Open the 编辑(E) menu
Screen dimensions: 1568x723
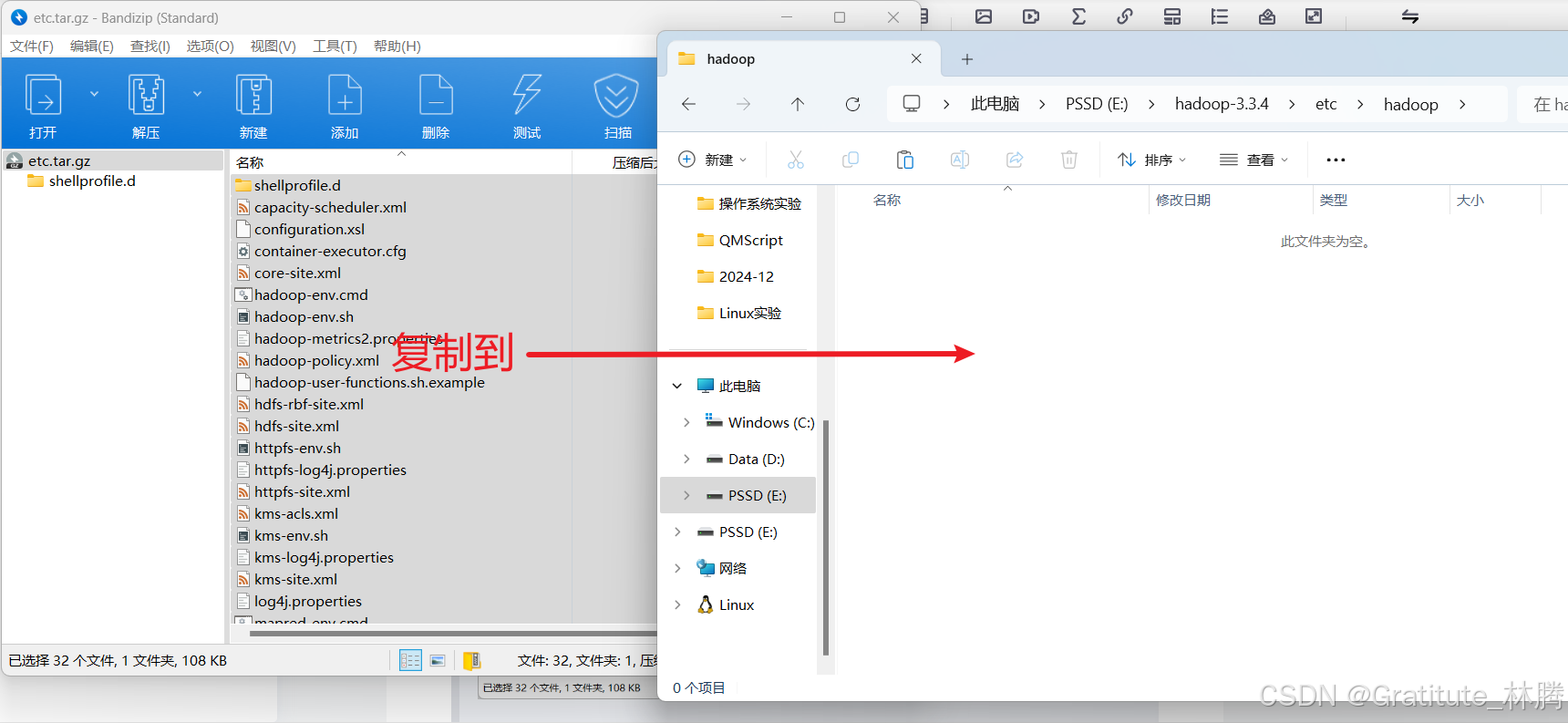(92, 46)
